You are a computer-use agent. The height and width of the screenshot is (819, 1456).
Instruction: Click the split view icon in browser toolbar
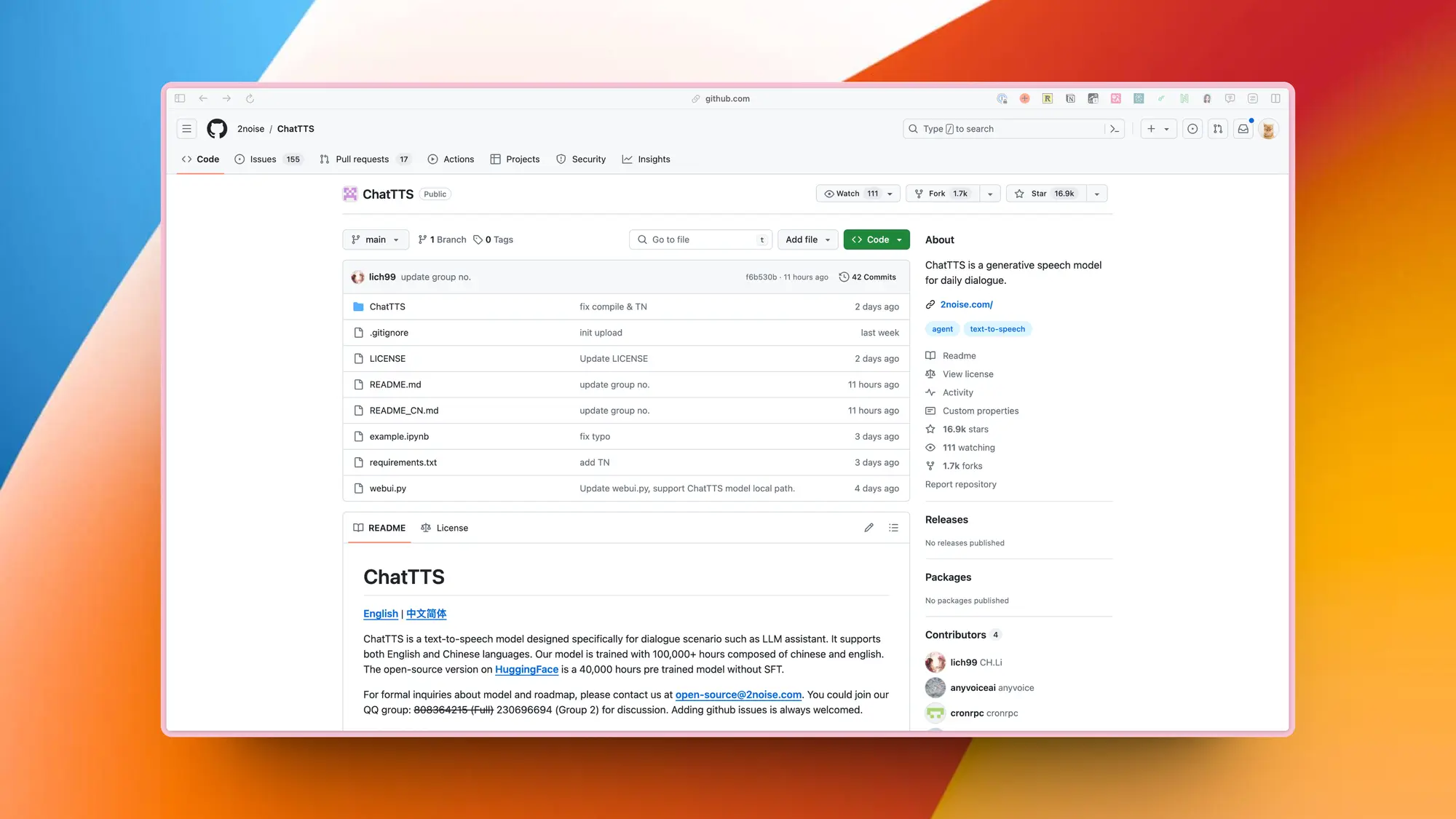1275,98
